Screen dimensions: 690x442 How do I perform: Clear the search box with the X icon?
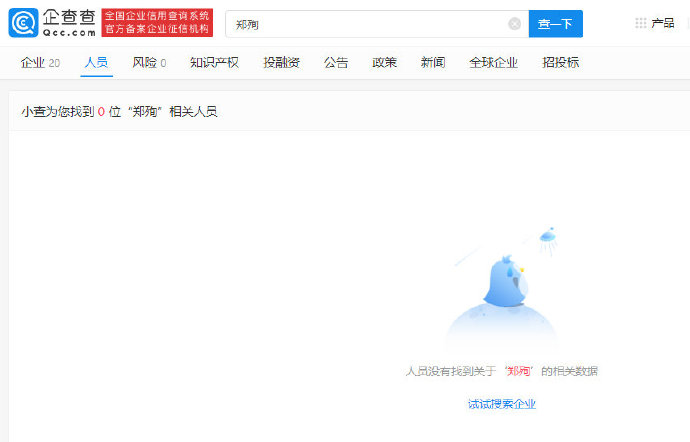pyautogui.click(x=514, y=24)
